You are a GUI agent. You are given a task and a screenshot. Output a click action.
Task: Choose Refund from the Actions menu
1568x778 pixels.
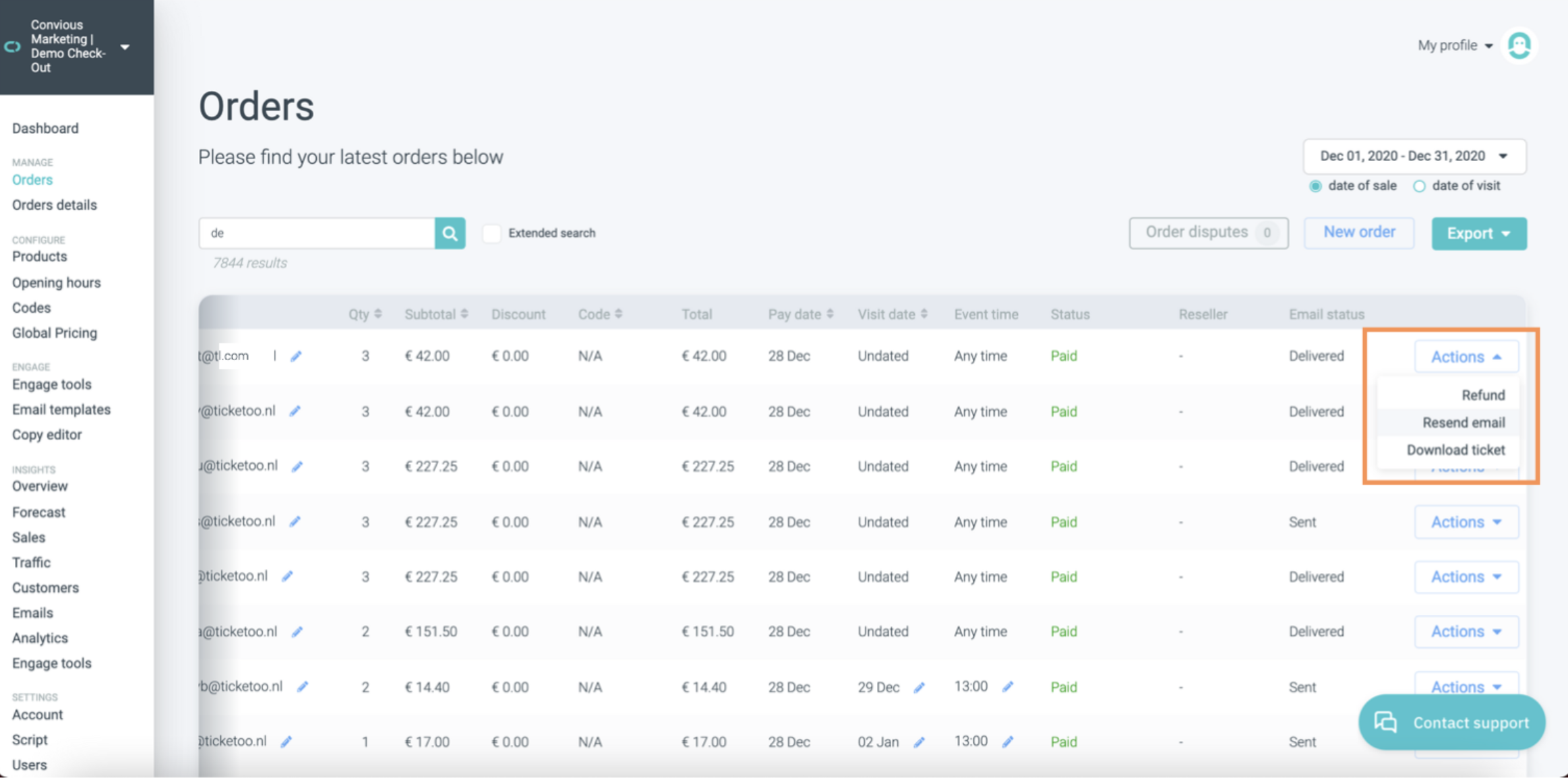point(1482,395)
